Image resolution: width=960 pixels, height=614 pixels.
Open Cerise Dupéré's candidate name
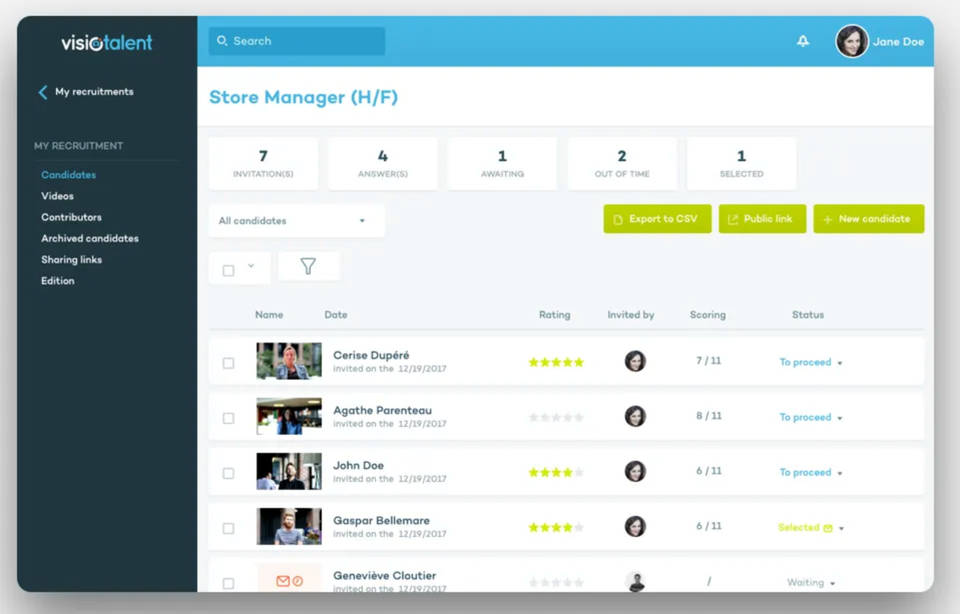click(371, 355)
